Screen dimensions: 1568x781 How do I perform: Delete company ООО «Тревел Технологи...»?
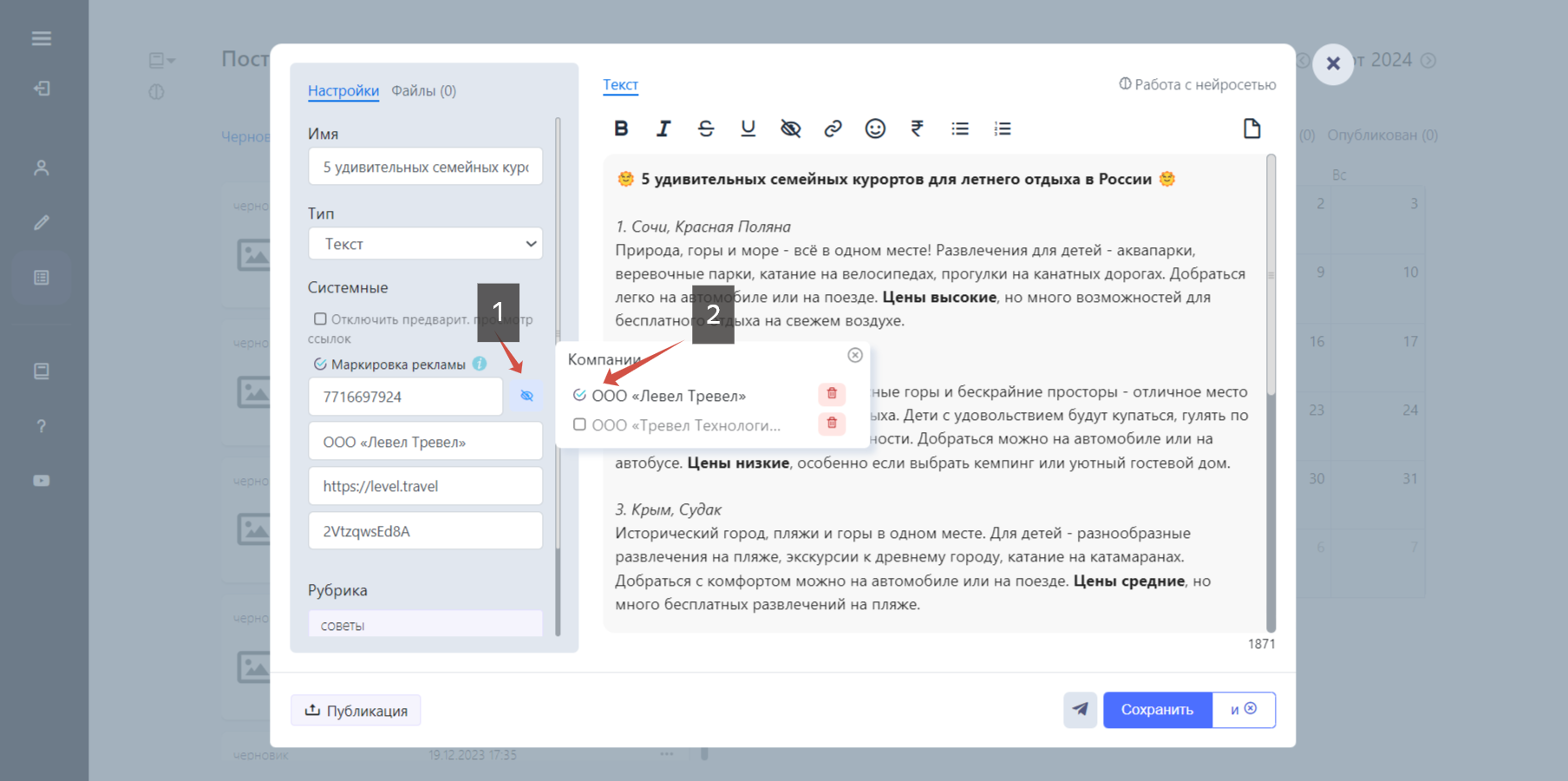tap(832, 423)
